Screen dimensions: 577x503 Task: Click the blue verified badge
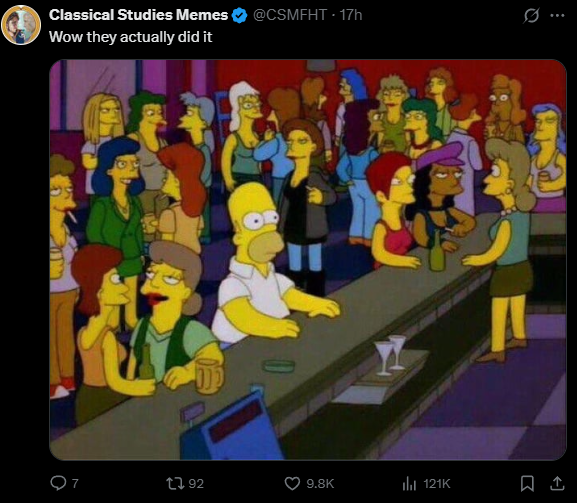click(240, 15)
